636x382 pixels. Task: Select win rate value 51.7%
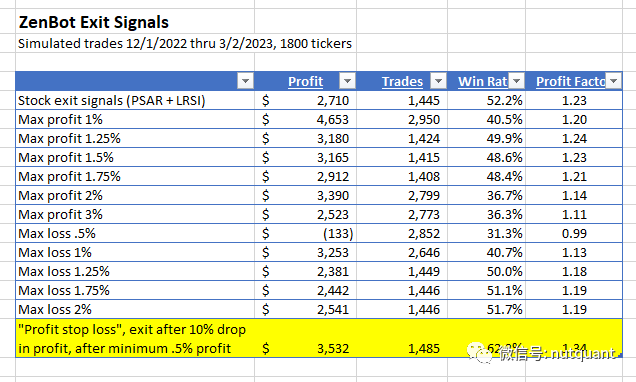tap(505, 310)
